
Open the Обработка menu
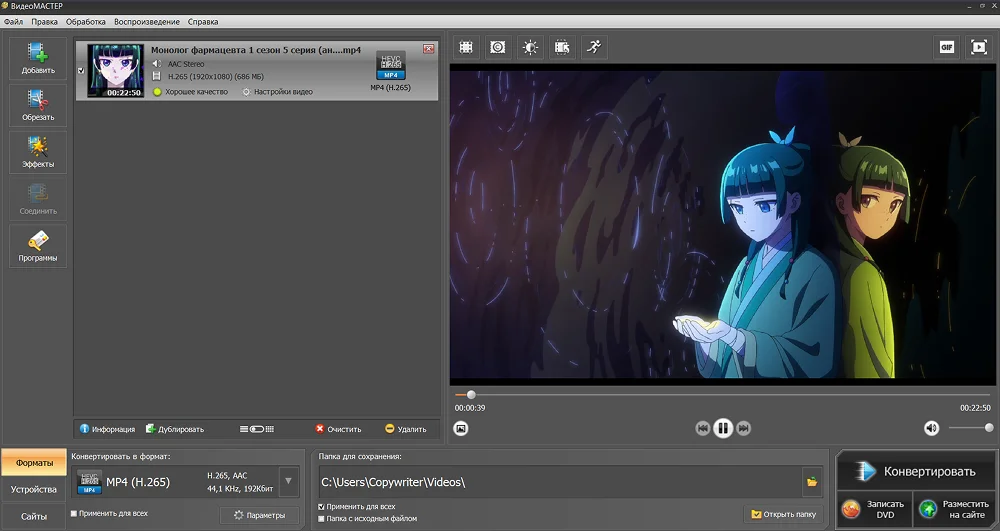tap(85, 21)
